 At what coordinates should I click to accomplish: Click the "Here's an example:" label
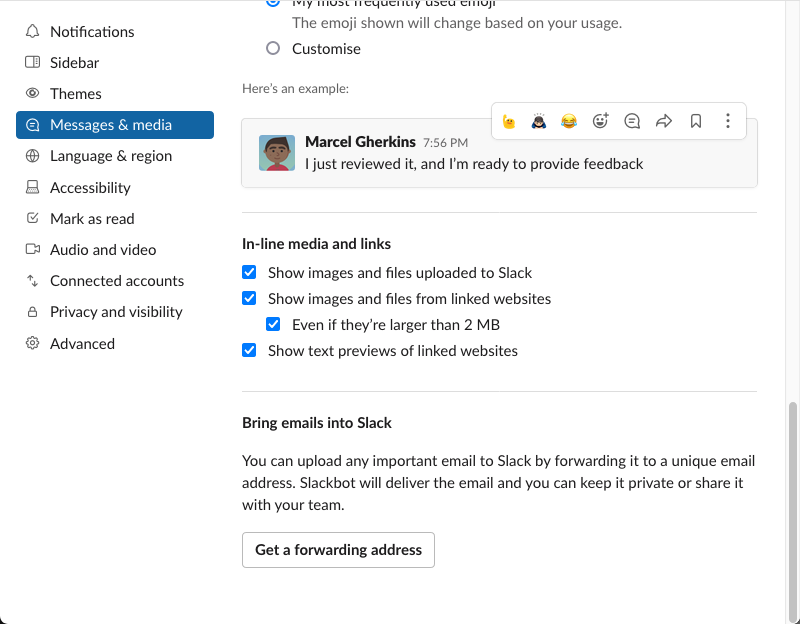tap(295, 89)
